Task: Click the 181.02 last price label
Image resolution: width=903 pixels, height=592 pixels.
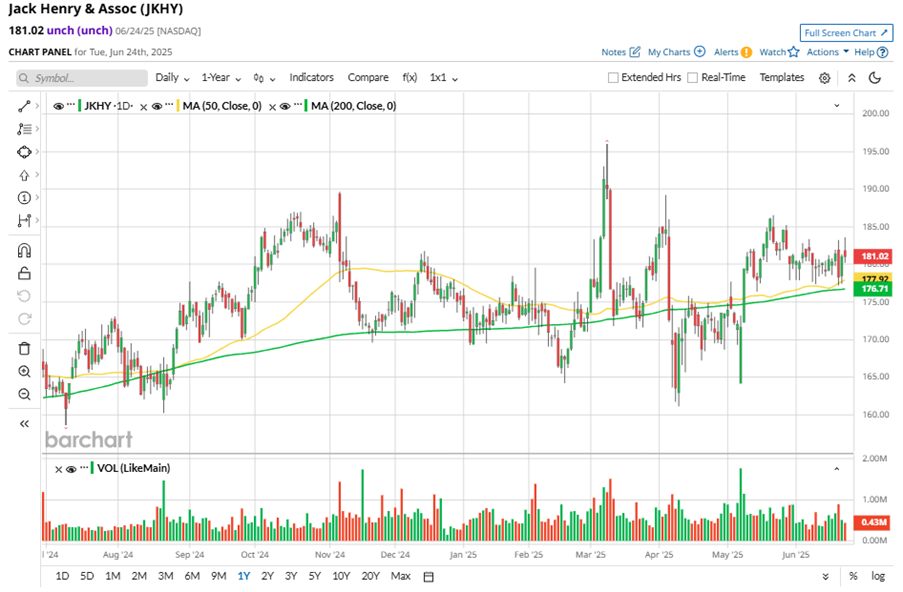Action: 874,256
